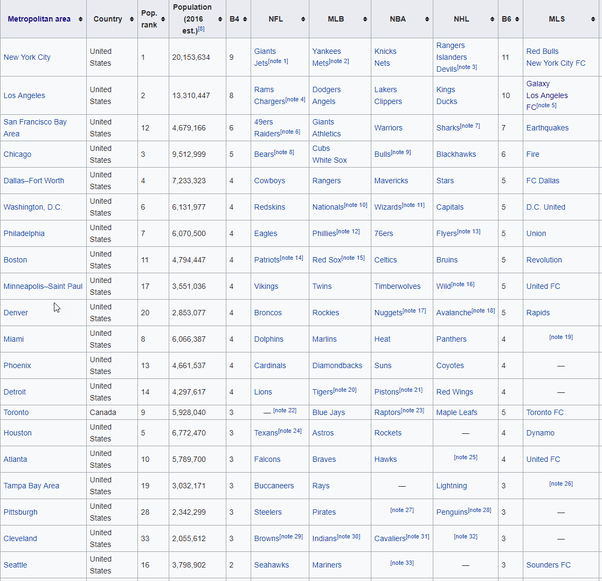The width and height of the screenshot is (602, 581).
Task: Sort by B6 column arrows
Action: (517, 19)
